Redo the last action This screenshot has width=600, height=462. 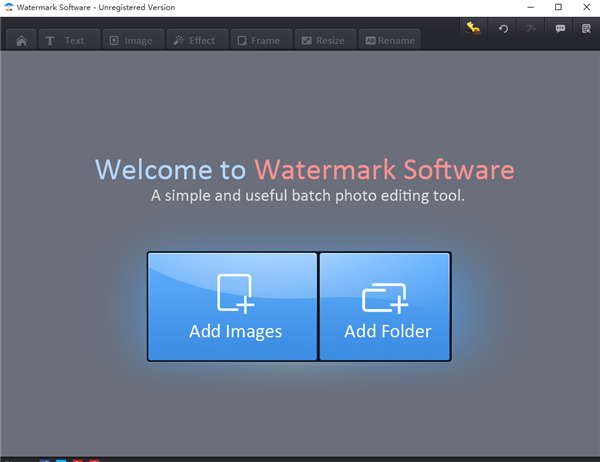[530, 29]
